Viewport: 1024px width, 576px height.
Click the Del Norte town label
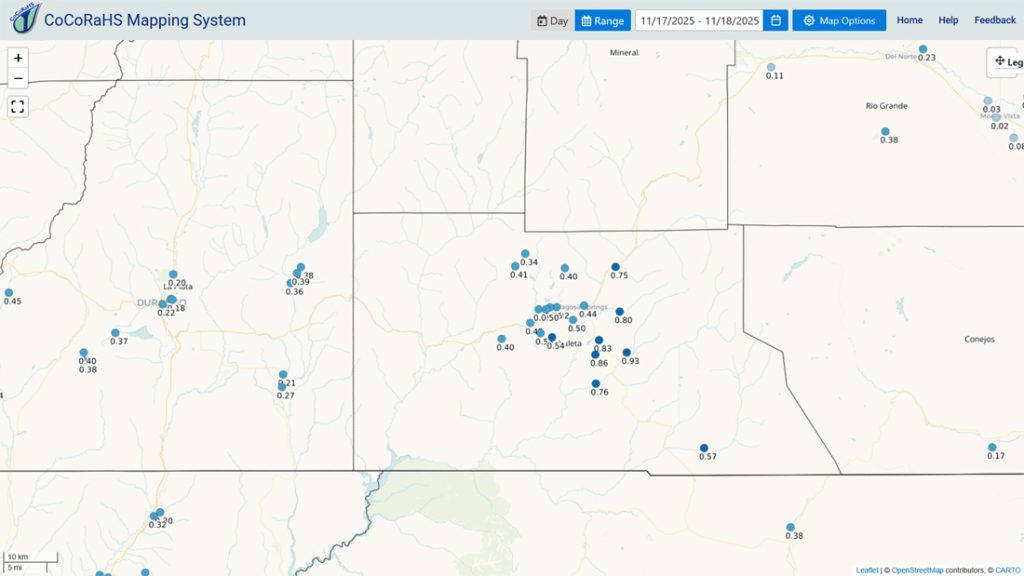pyautogui.click(x=901, y=56)
